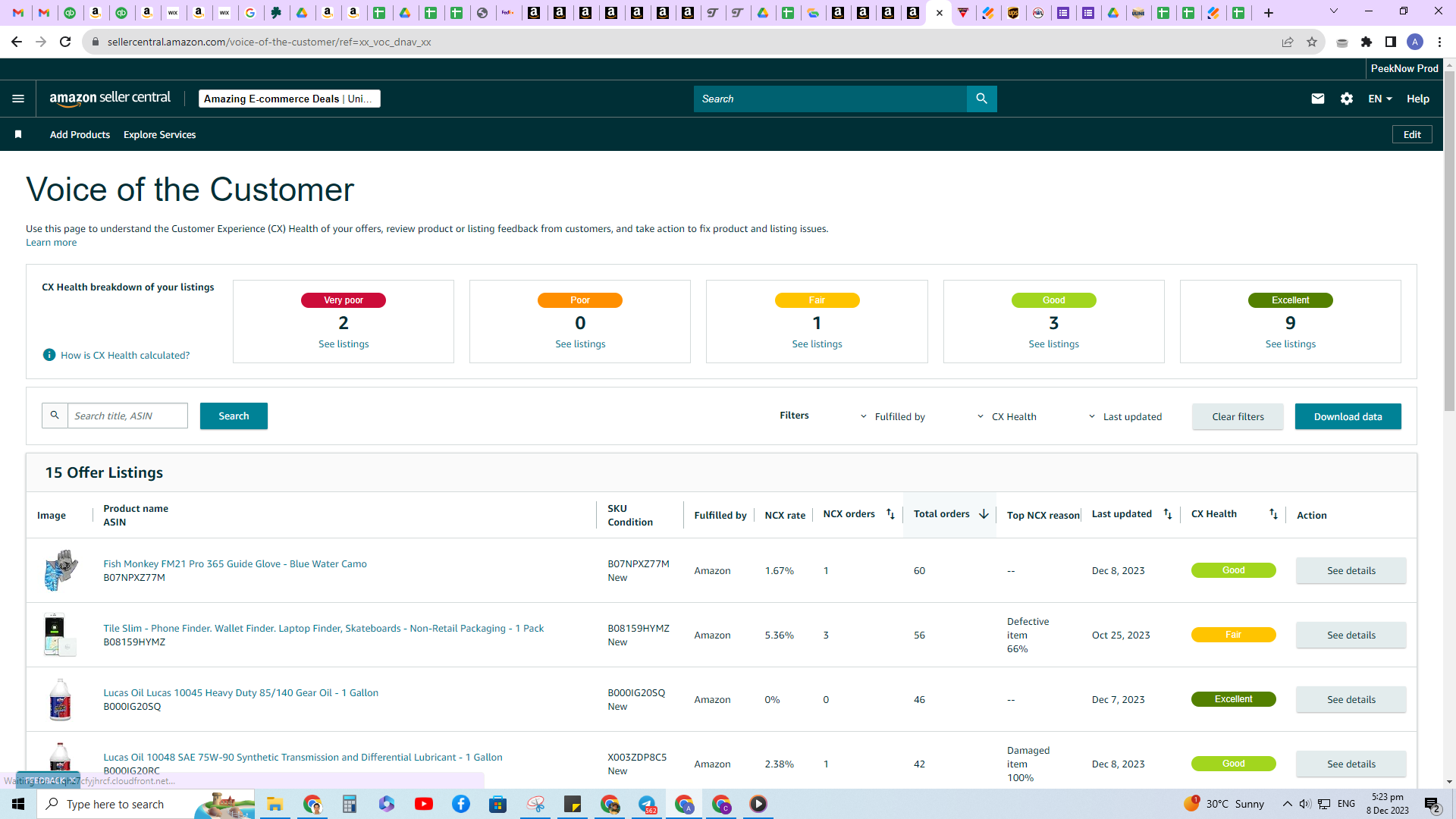Open YouTube from the taskbar
1456x819 pixels.
424,804
